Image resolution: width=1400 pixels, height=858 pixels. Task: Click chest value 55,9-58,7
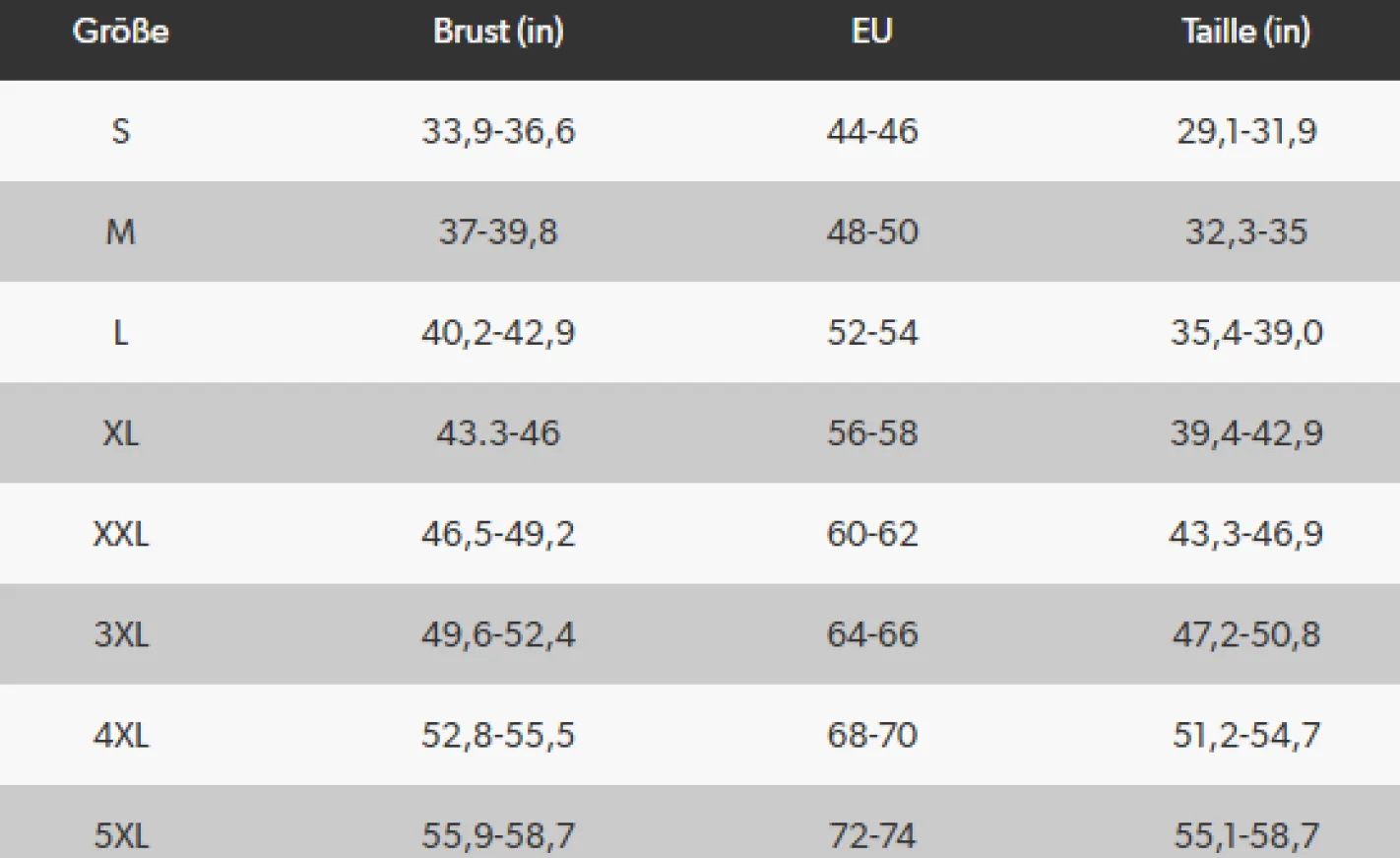[498, 835]
